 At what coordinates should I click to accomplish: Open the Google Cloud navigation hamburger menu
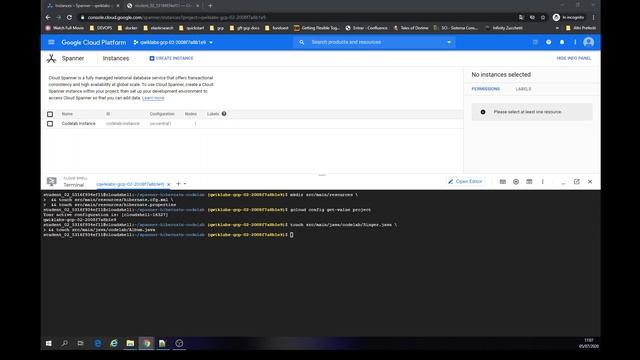(x=51, y=42)
